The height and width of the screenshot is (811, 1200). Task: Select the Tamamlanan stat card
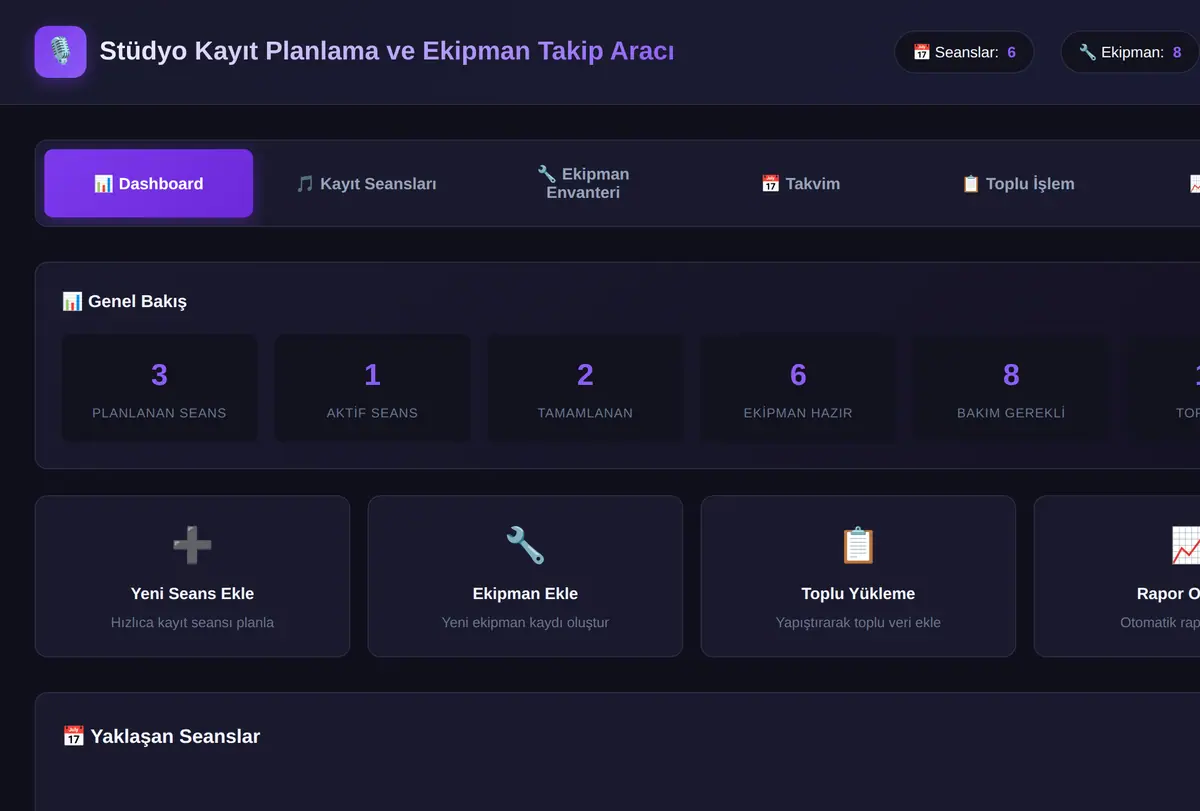point(585,388)
